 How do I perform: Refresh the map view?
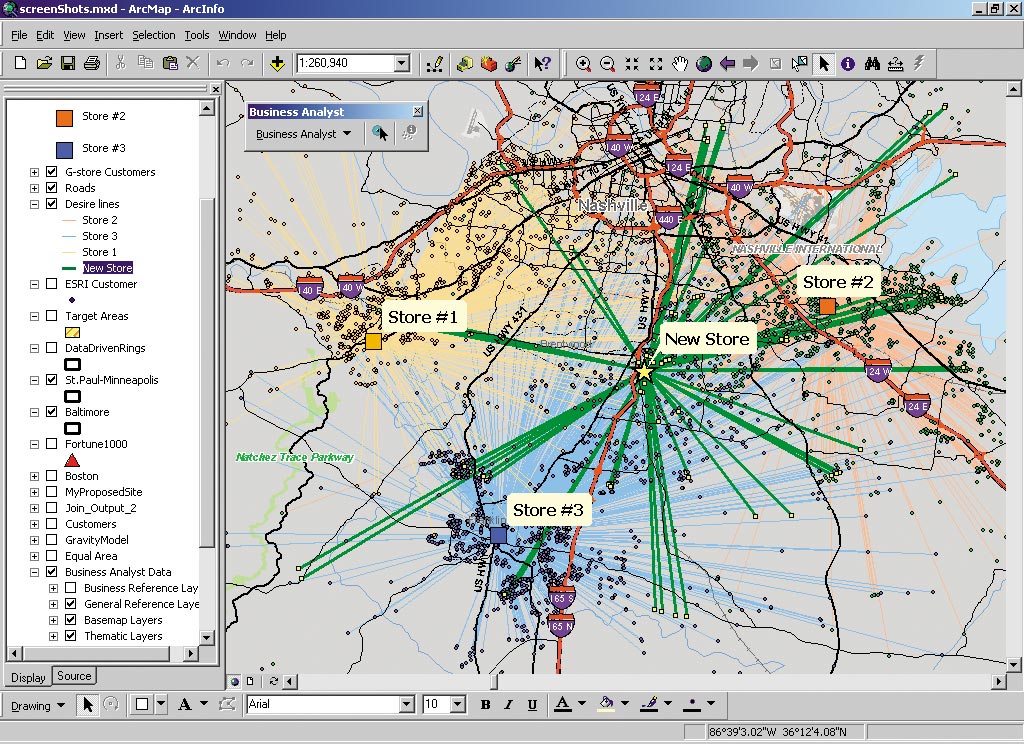pos(274,681)
